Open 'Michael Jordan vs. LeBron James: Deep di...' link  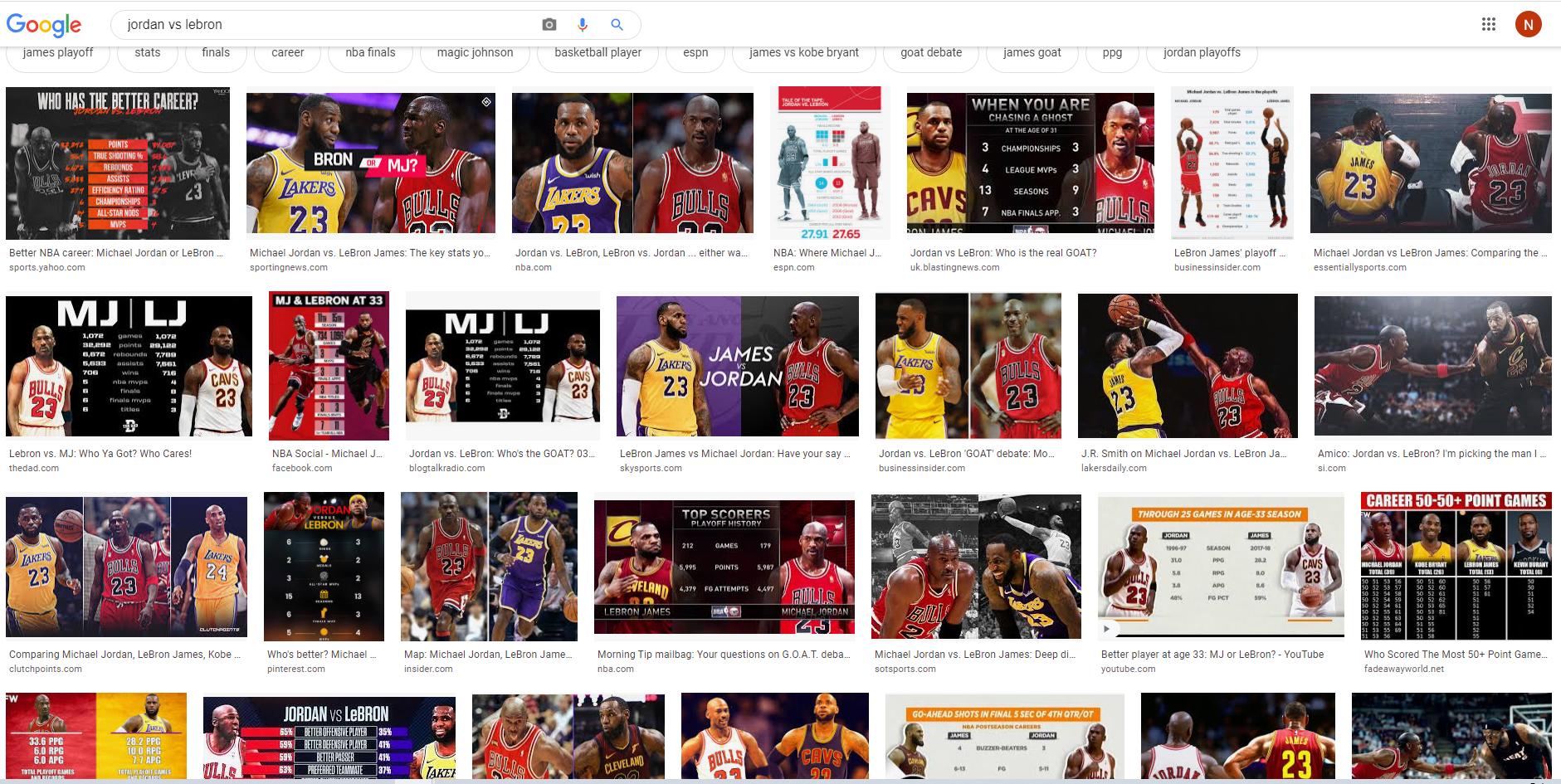[975, 655]
